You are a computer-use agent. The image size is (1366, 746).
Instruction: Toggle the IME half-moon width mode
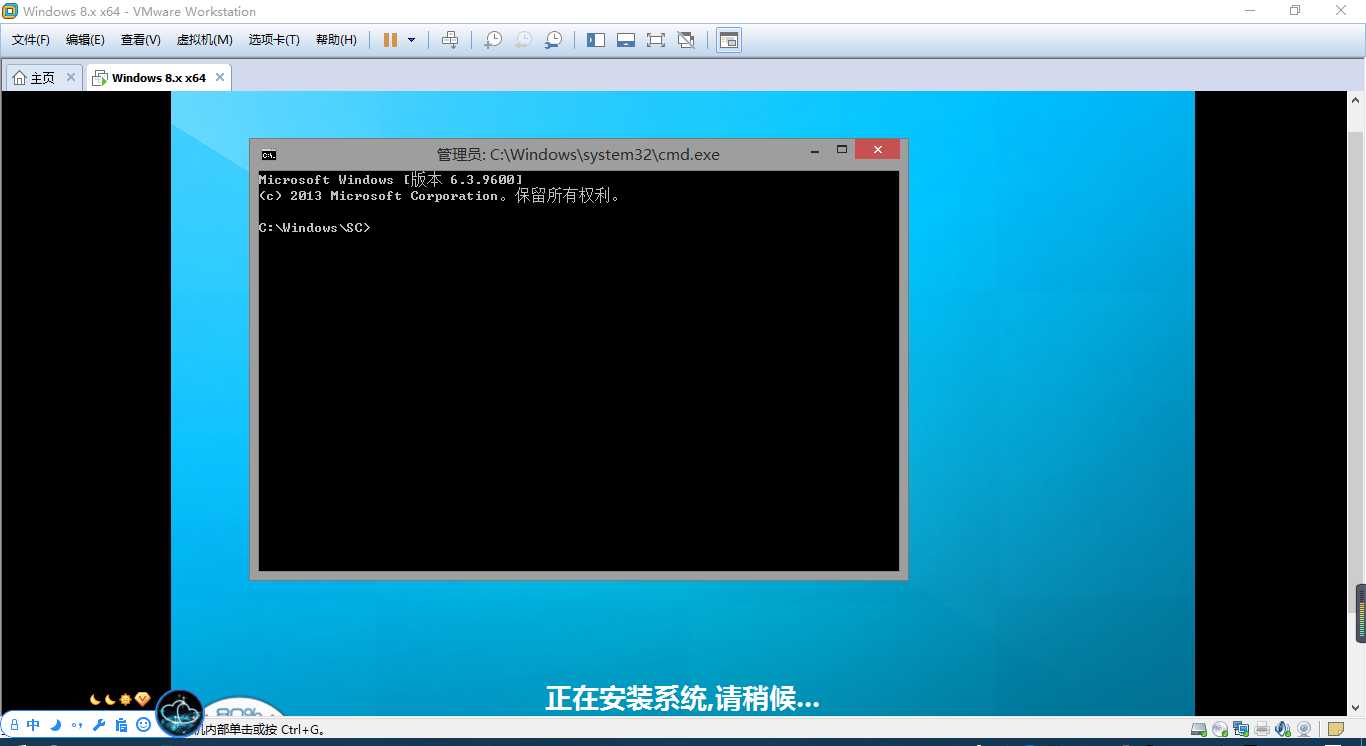[x=55, y=725]
